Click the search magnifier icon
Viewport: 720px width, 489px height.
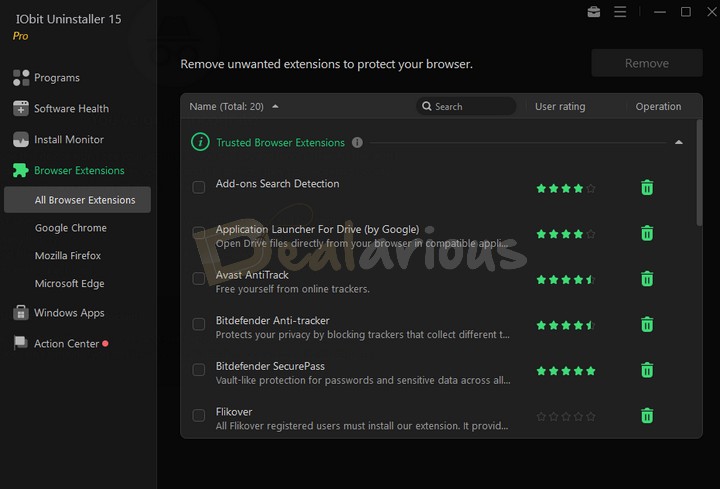pyautogui.click(x=427, y=106)
